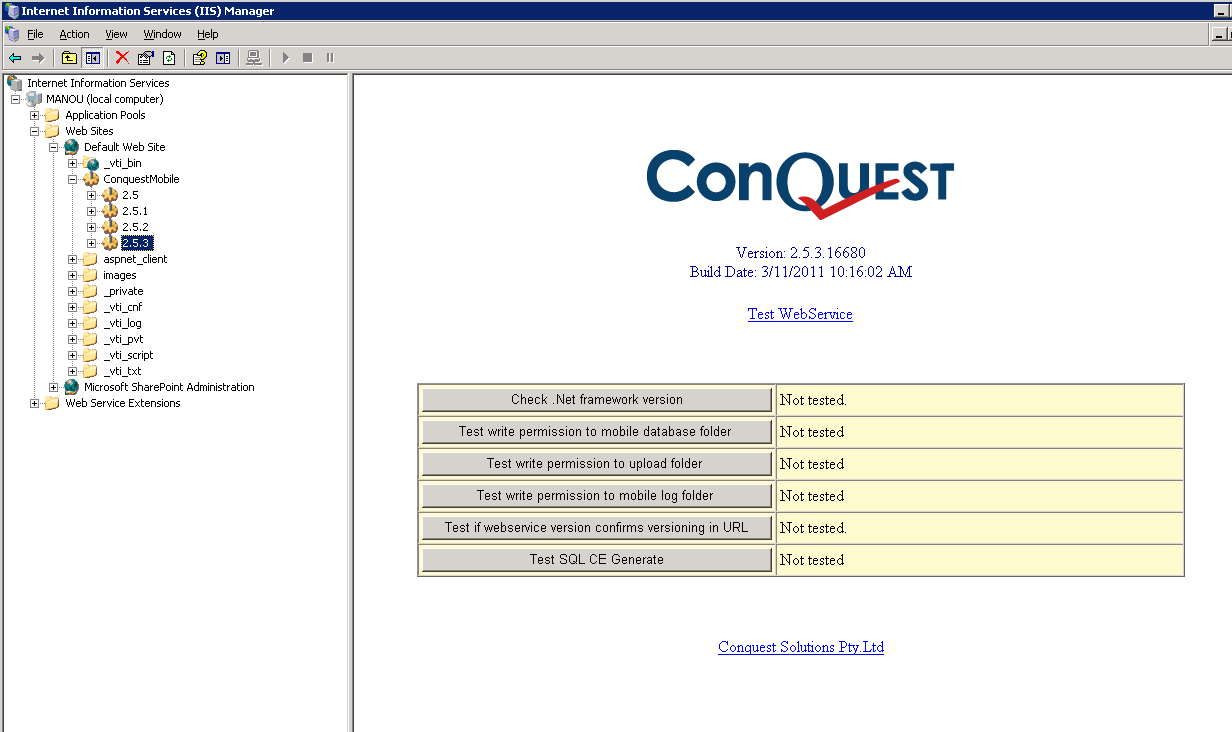Click the aspnet_client folder icon

(x=90, y=259)
